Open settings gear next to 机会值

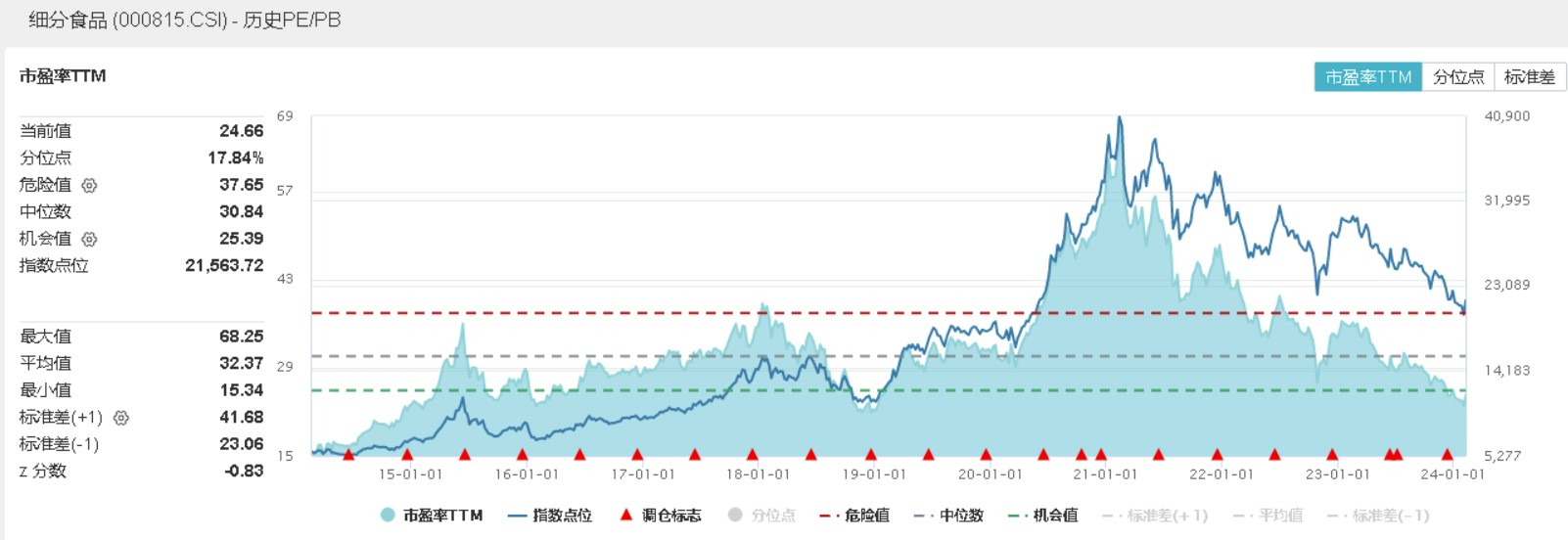click(x=89, y=239)
